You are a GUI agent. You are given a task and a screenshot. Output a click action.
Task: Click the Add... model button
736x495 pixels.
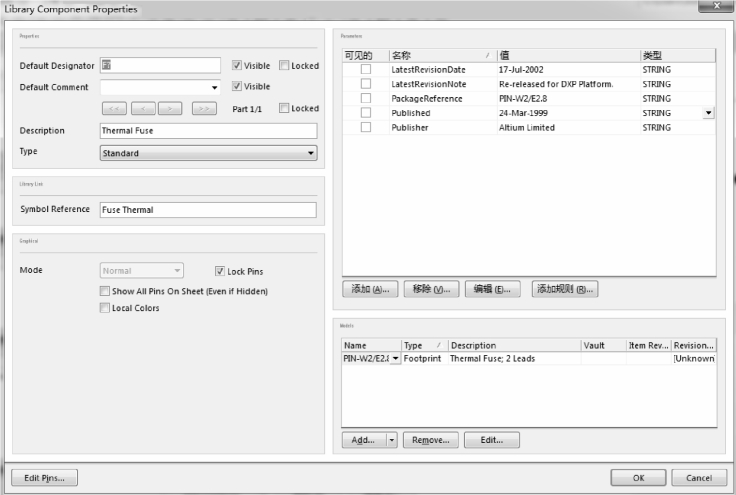coord(364,440)
